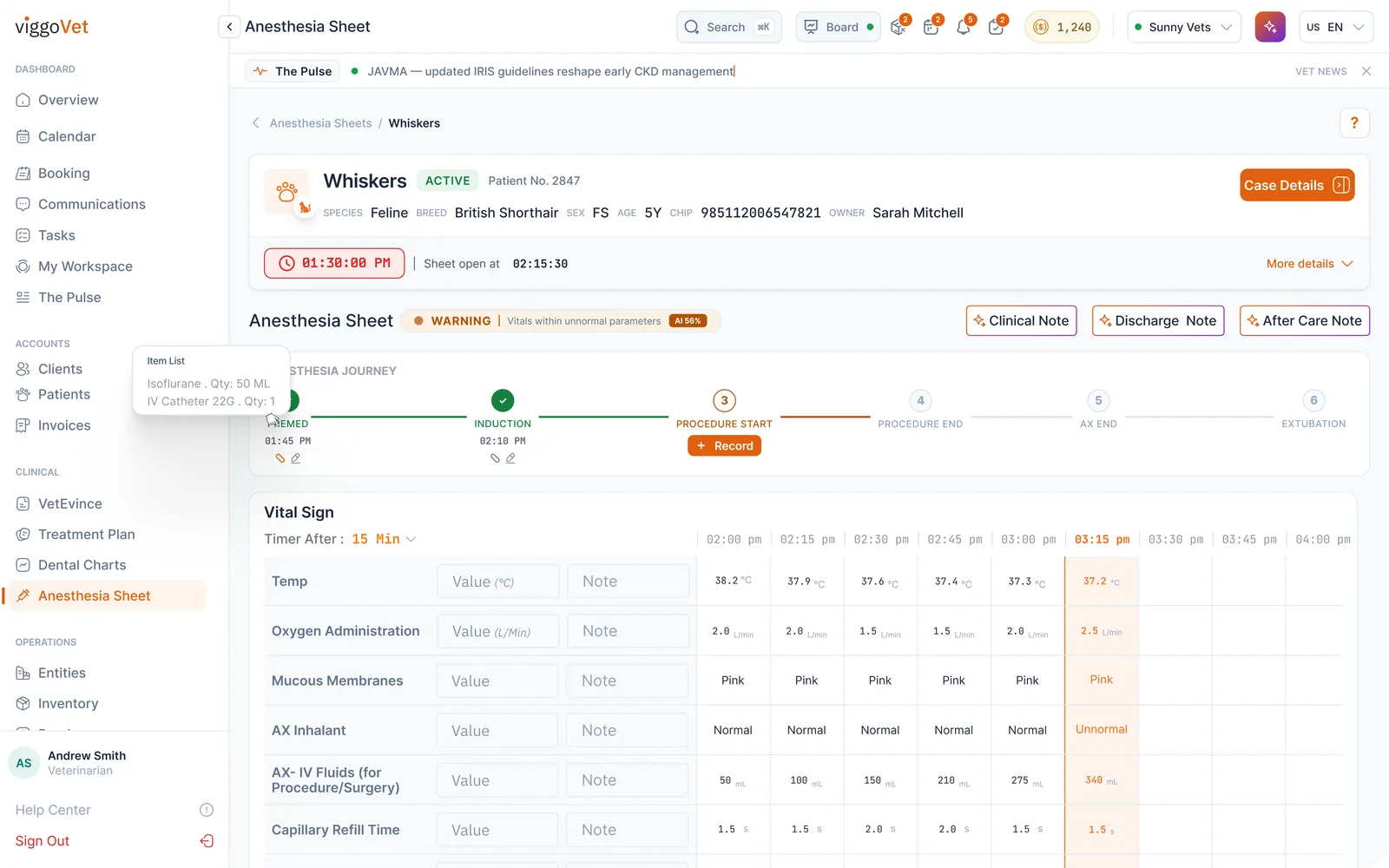The height and width of the screenshot is (868, 1389).
Task: Open the US EN language dropdown
Action: tap(1336, 27)
